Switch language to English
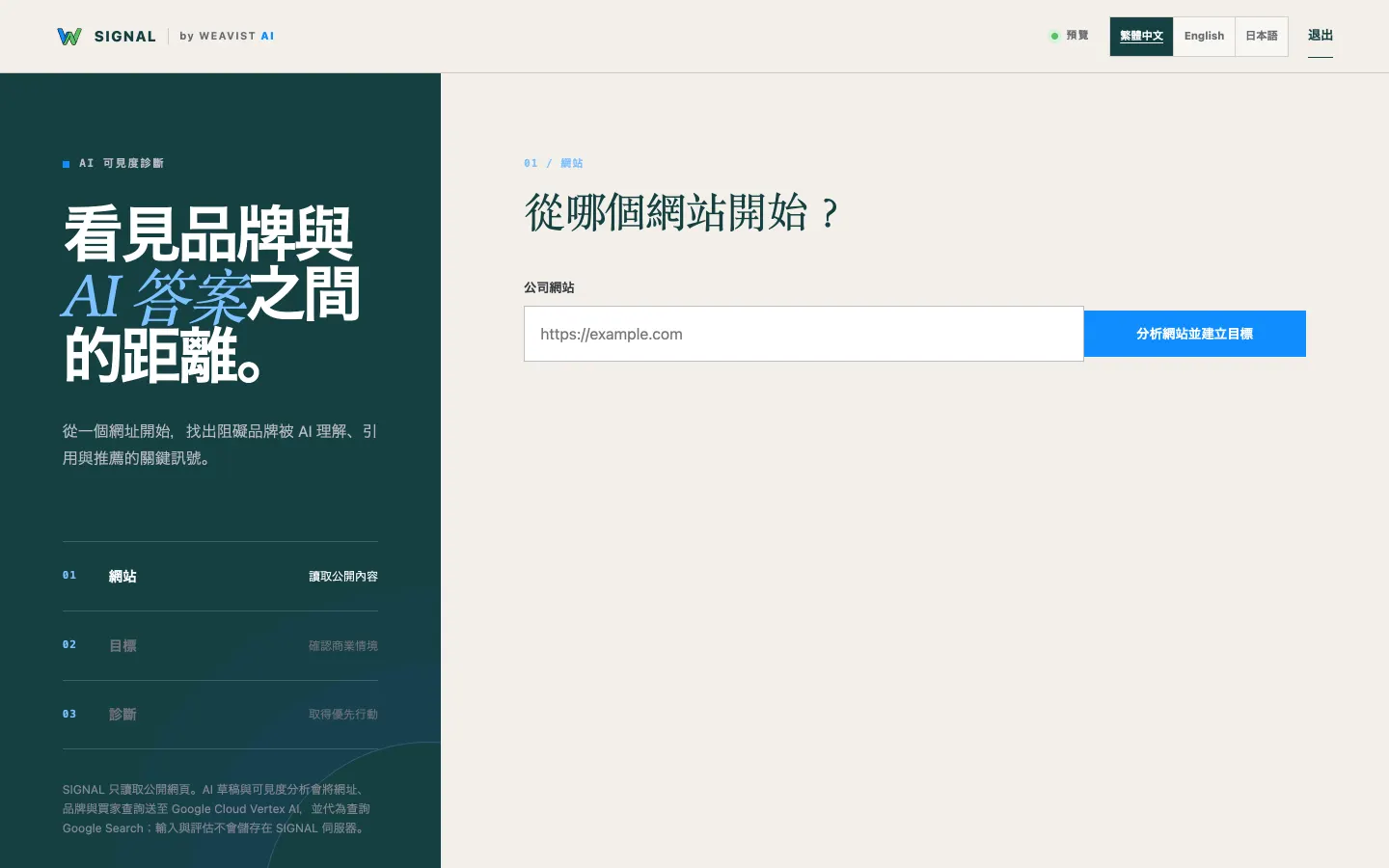Screen dimensions: 1389x868 1204,37
